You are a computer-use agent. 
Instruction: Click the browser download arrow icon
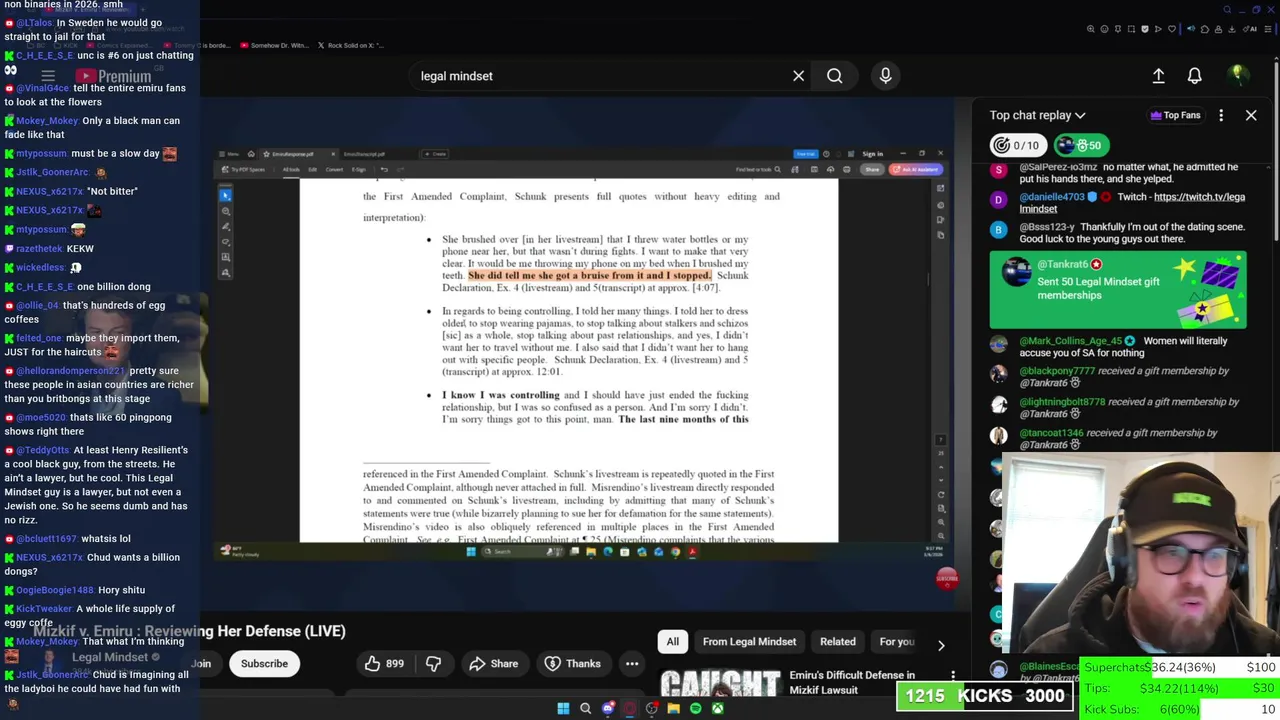1231,29
